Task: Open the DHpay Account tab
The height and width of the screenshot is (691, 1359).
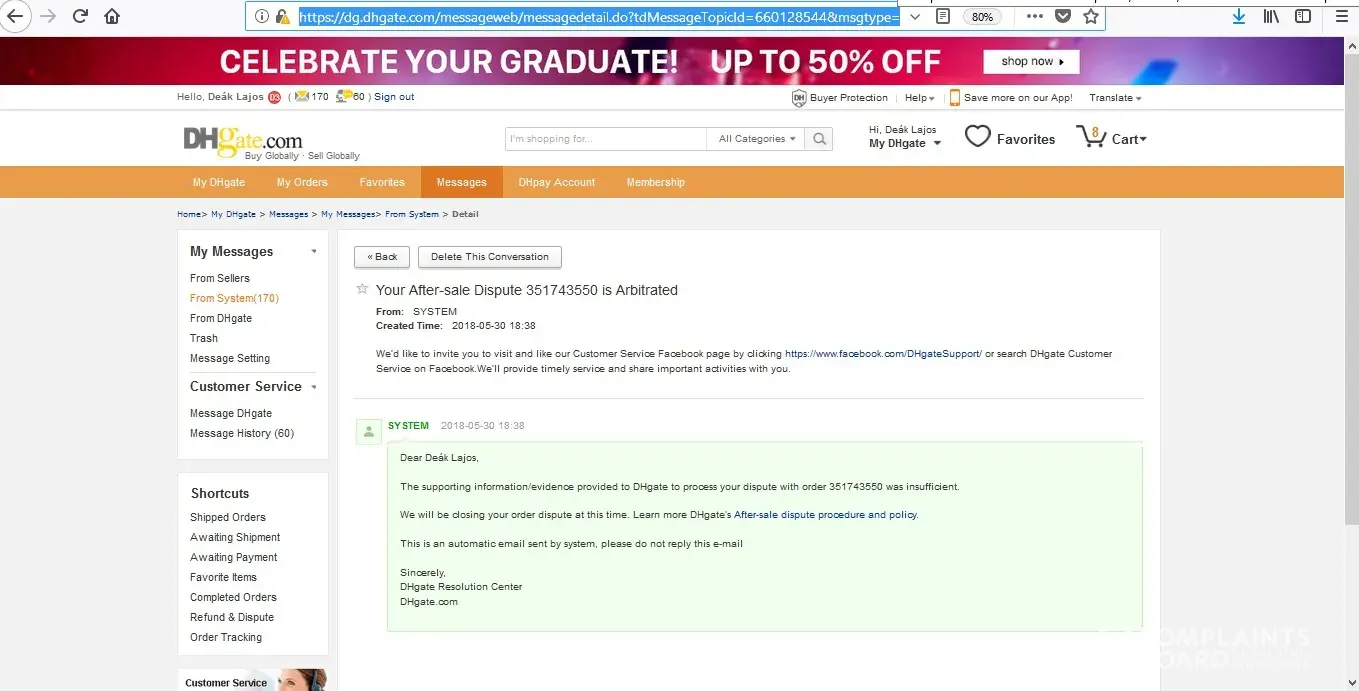Action: (556, 182)
